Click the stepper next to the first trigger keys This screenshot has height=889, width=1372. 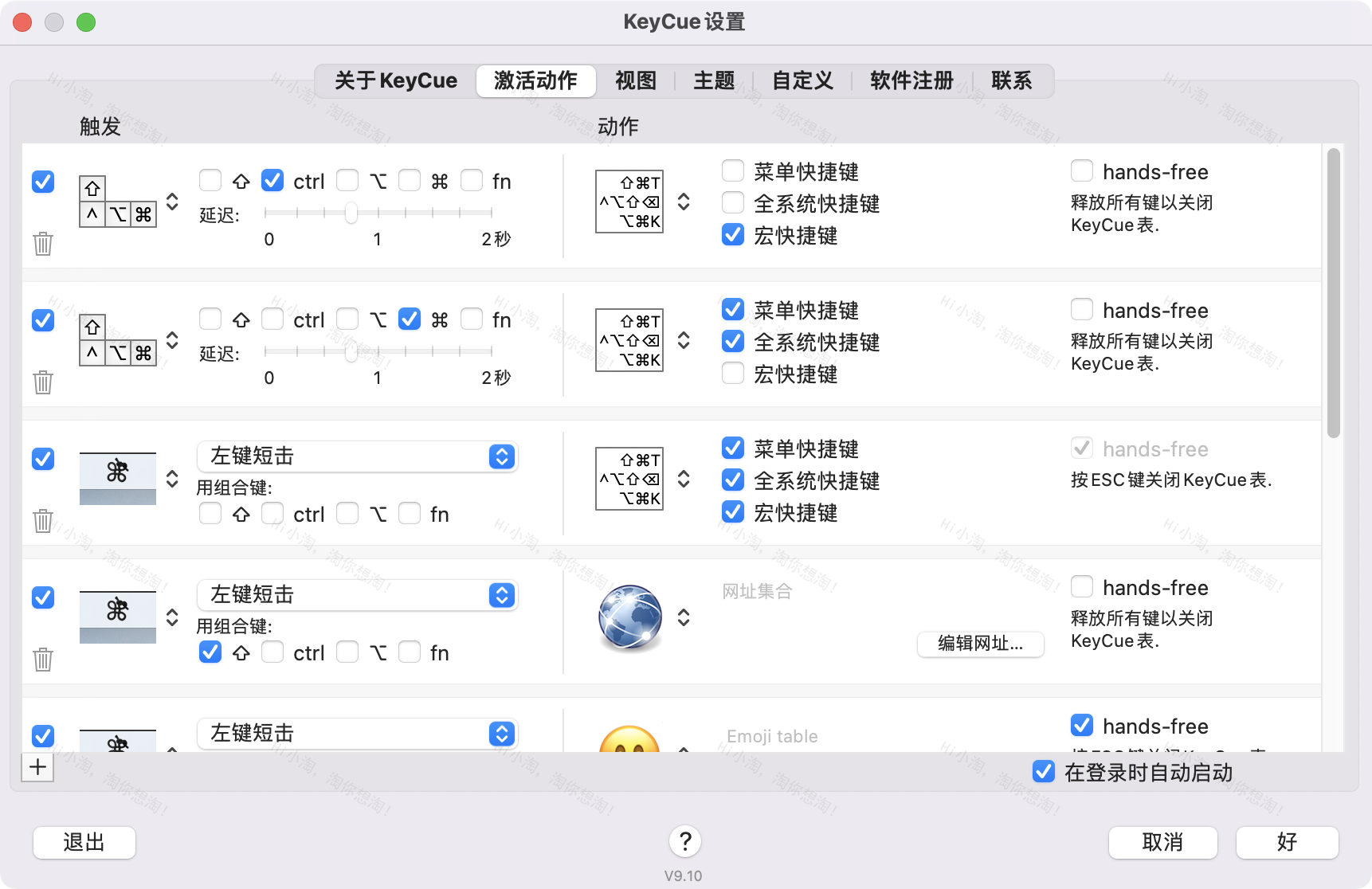(x=171, y=202)
